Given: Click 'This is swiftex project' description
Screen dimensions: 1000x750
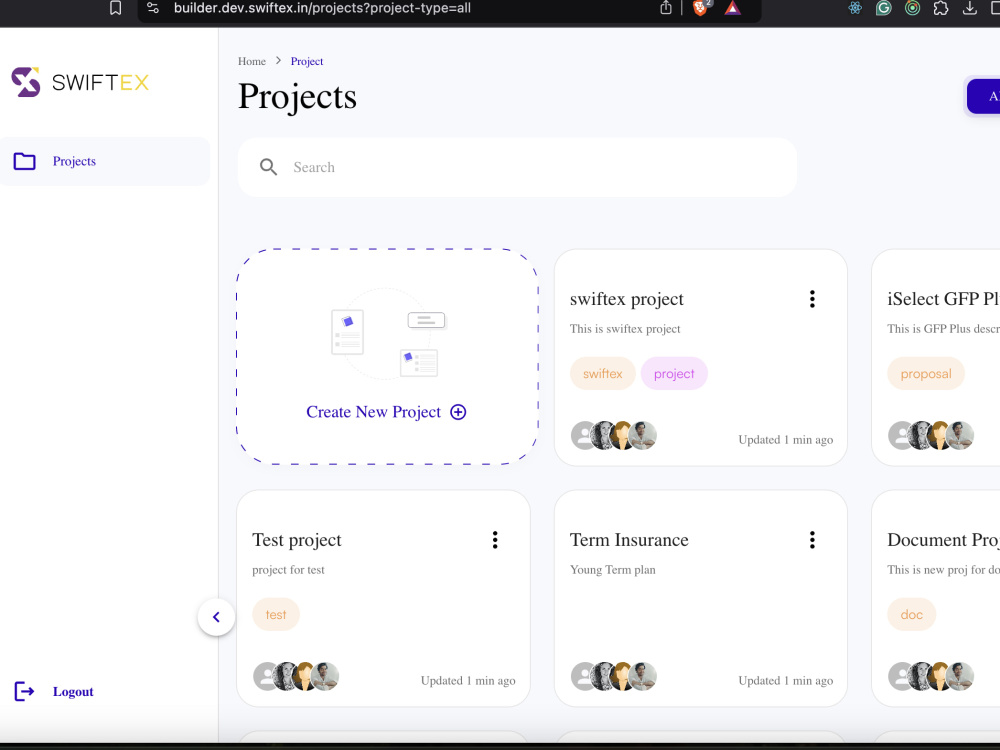Looking at the screenshot, I should click(x=625, y=329).
